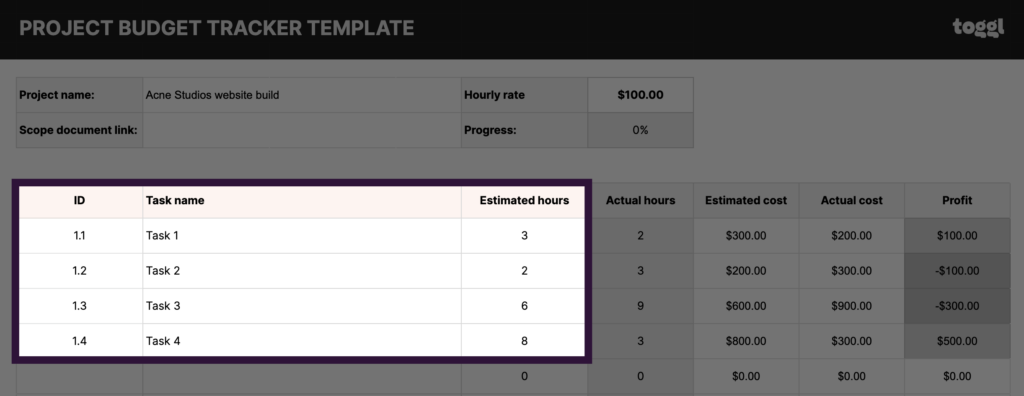The image size is (1024, 396).
Task: Click the Progress 0% cell
Action: 640,130
